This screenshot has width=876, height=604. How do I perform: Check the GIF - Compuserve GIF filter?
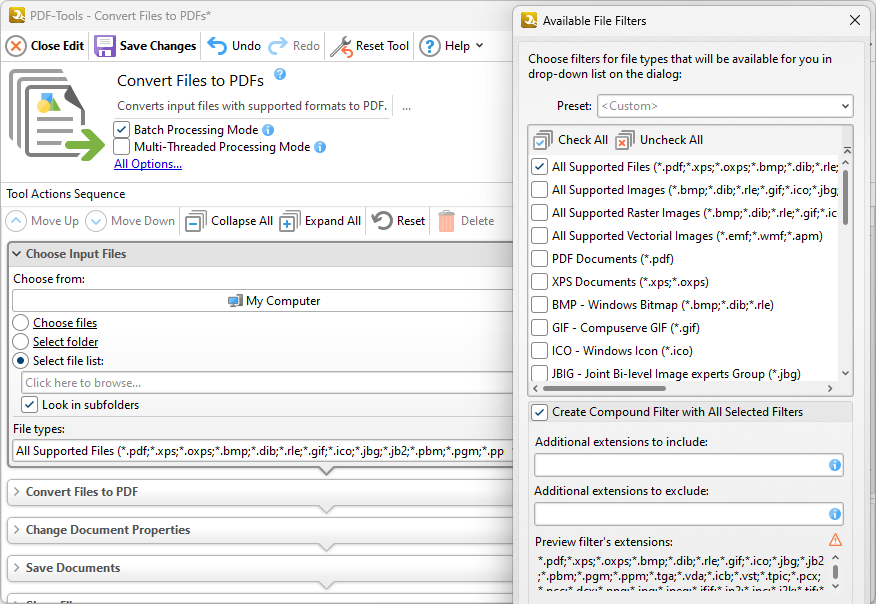pyautogui.click(x=539, y=327)
